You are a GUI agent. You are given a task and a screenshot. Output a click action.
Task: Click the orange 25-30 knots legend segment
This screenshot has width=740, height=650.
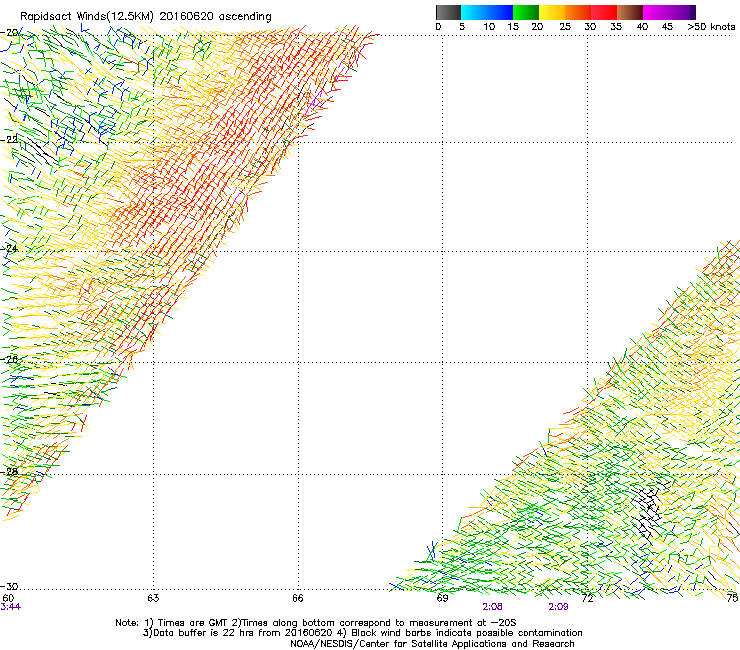point(578,12)
